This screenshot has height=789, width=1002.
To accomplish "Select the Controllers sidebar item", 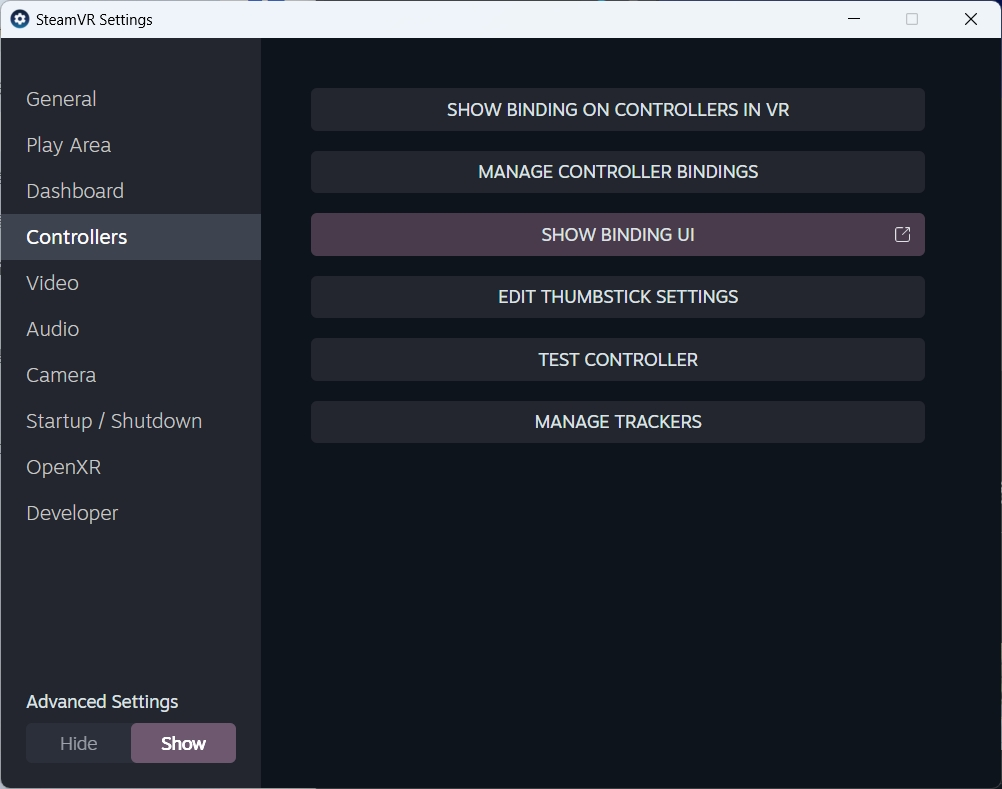I will click(77, 237).
